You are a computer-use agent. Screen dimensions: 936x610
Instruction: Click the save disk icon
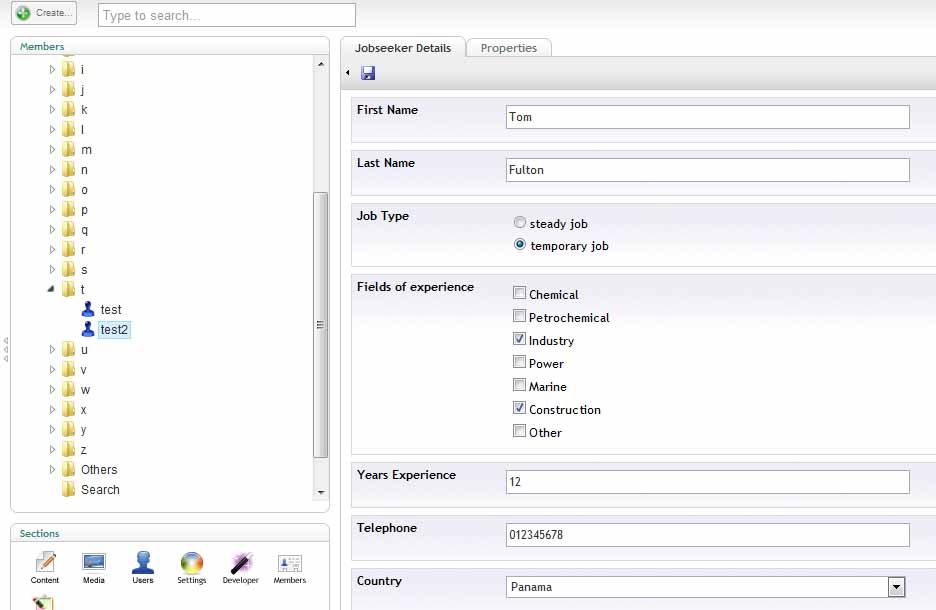point(368,73)
